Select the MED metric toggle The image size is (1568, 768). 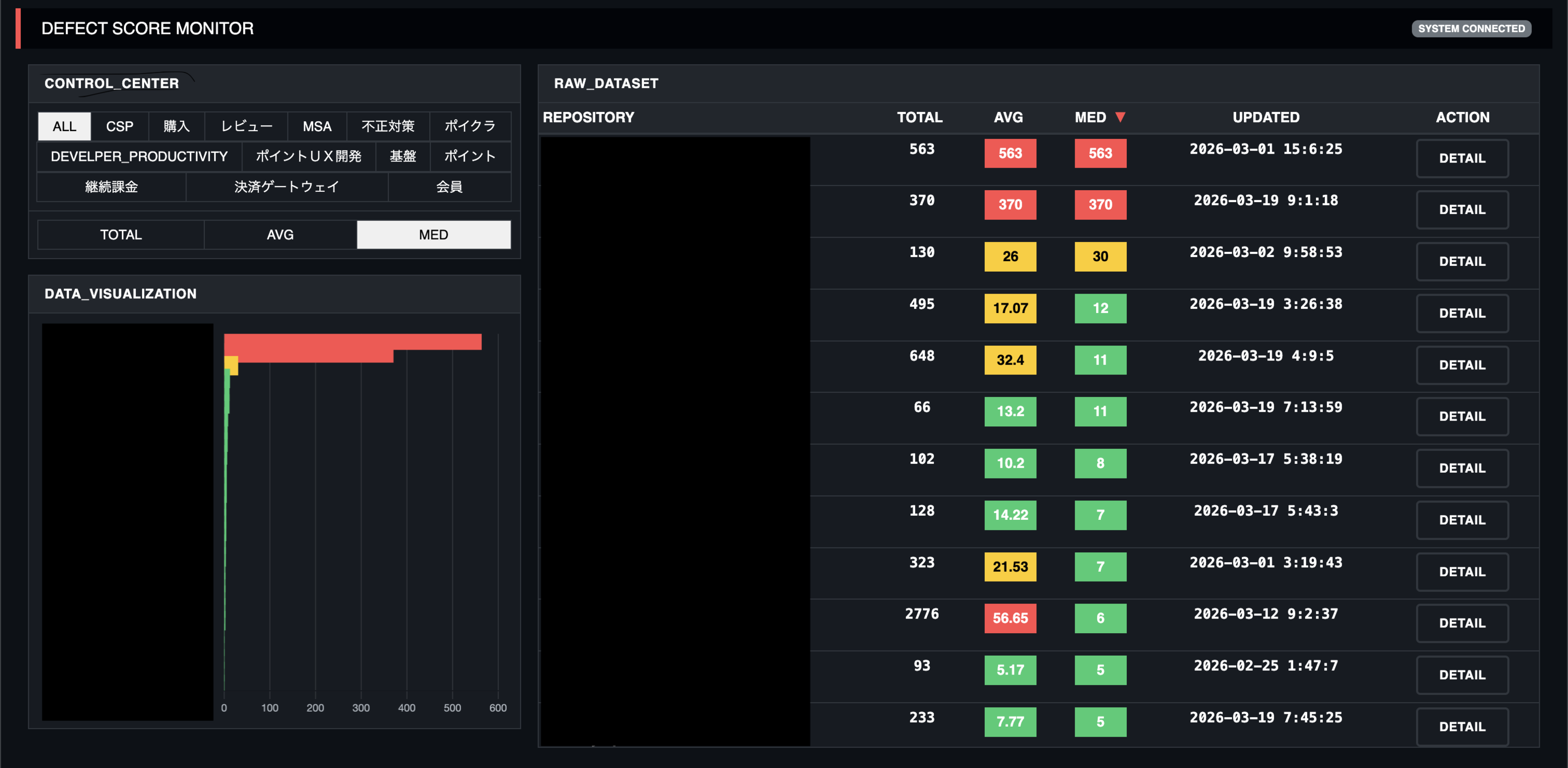click(433, 234)
